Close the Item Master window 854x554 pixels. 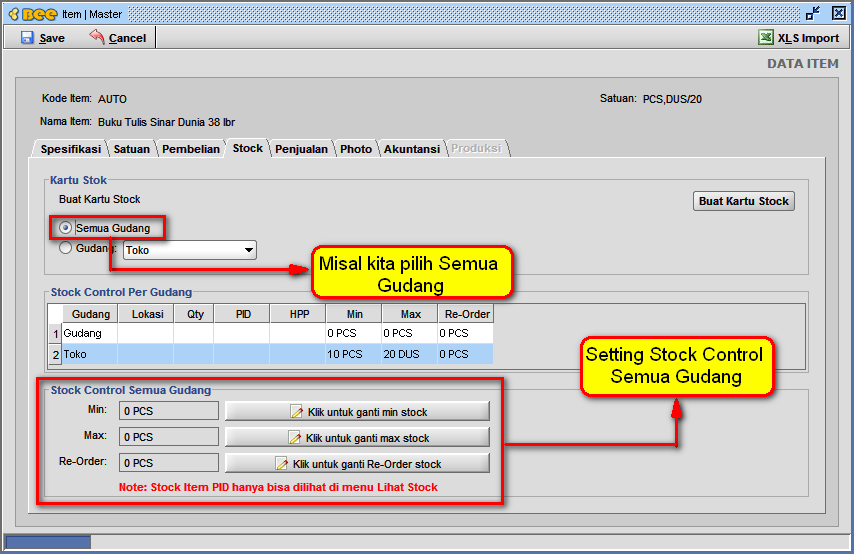click(x=839, y=14)
